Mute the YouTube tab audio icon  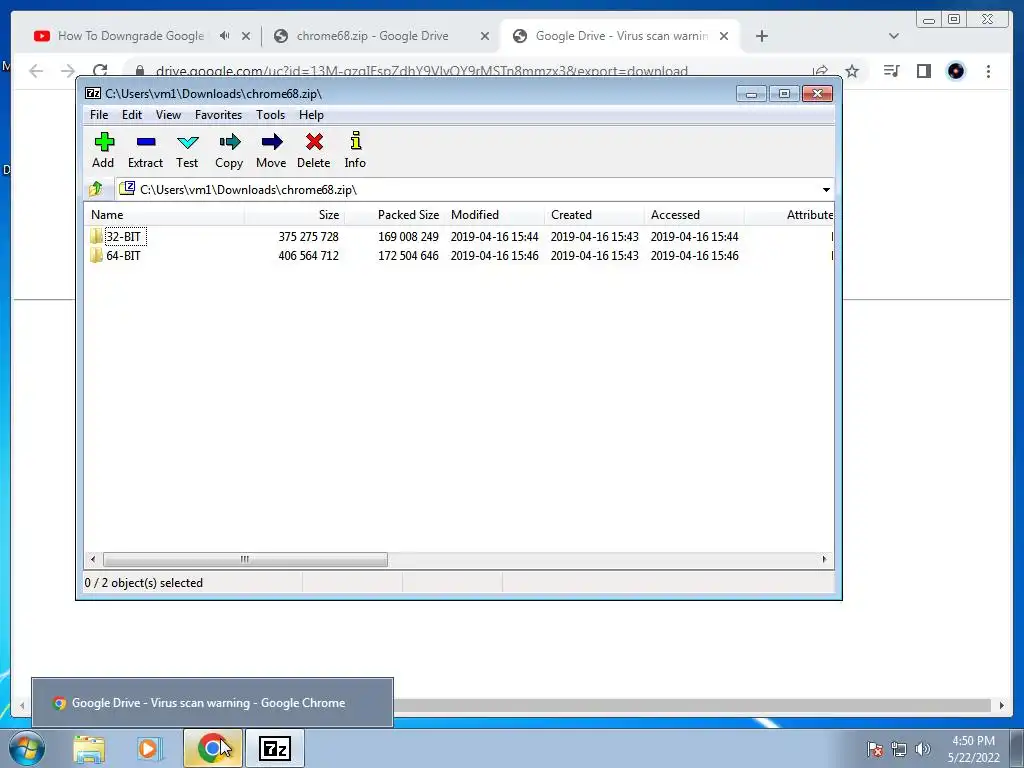pos(224,36)
